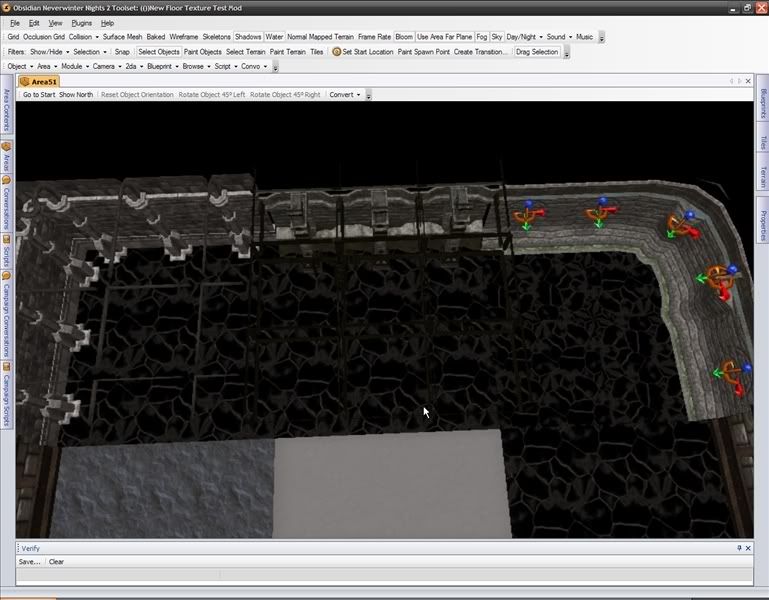Open the Scripts side panel icon
Image resolution: width=769 pixels, height=600 pixels.
pos(6,239)
